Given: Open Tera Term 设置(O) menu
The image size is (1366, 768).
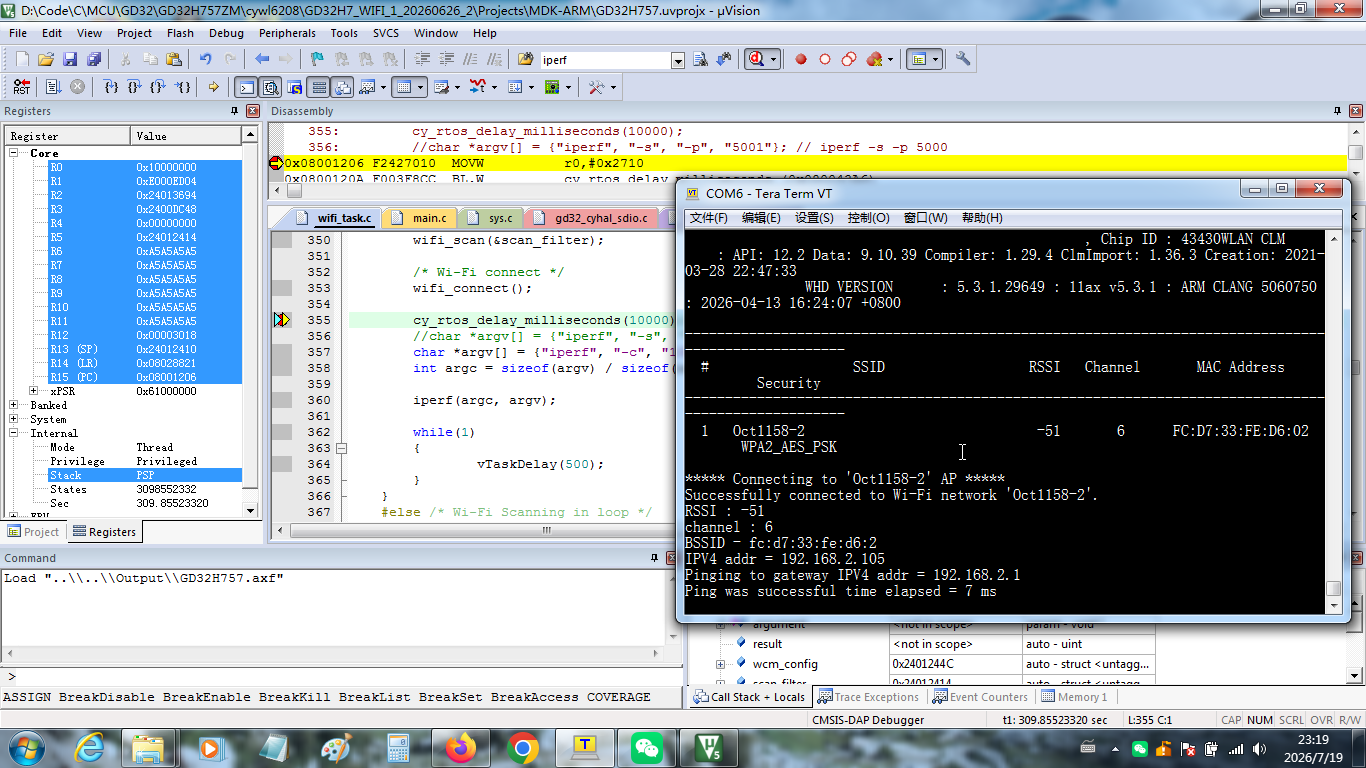Looking at the screenshot, I should click(814, 218).
